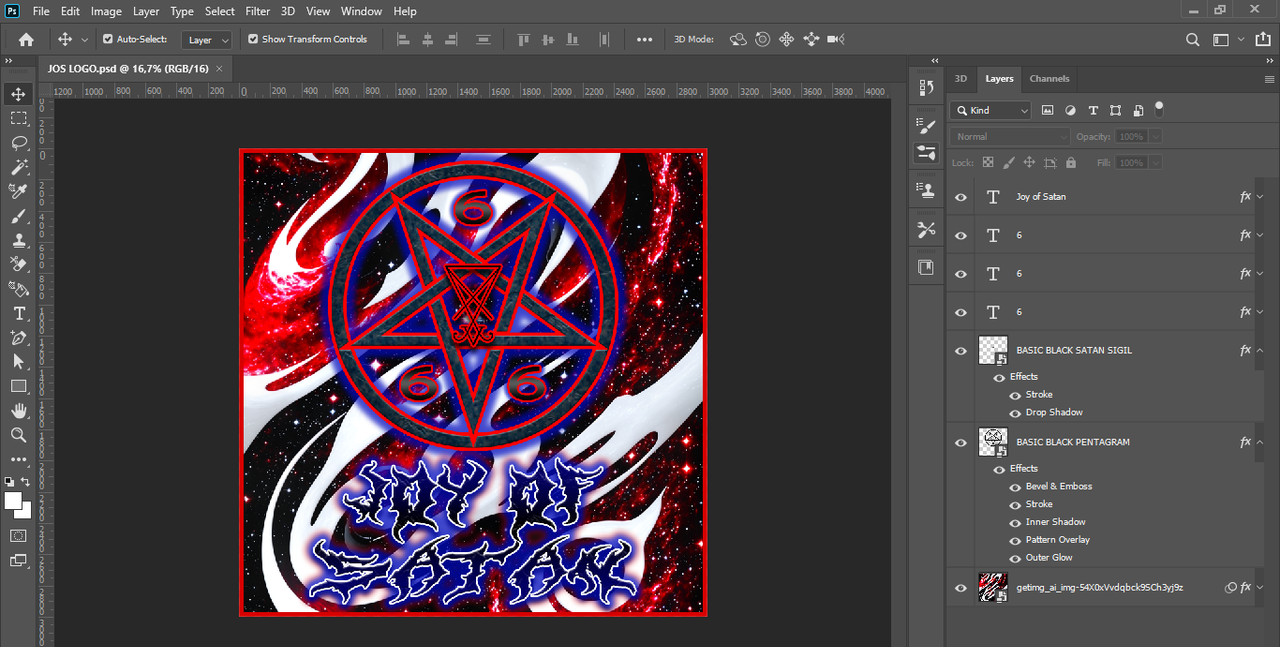Filter layers by adjustment layers icon

(1070, 110)
